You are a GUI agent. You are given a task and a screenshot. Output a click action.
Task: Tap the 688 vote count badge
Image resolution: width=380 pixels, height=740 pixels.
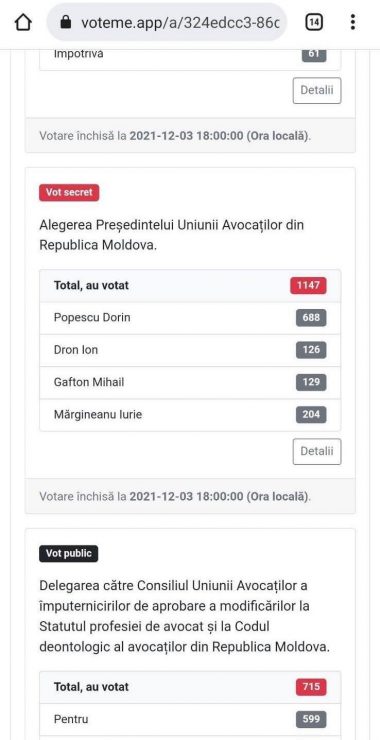(311, 318)
